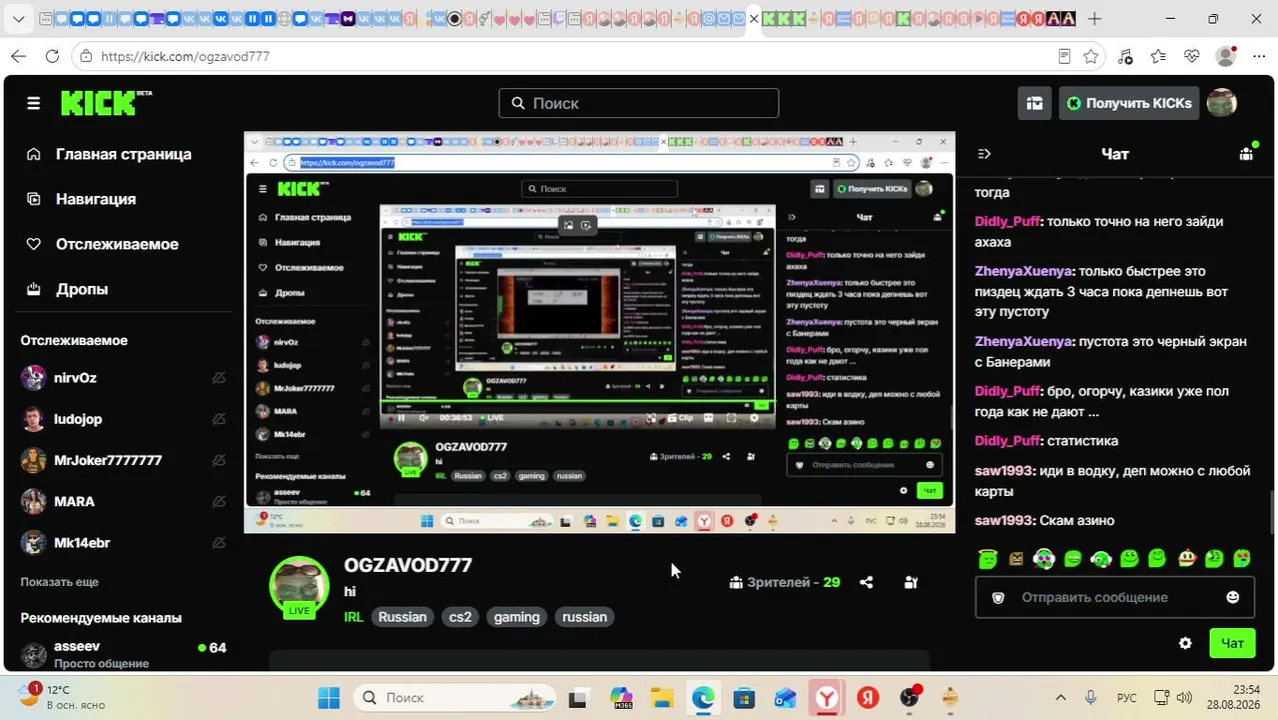This screenshot has height=720, width=1278.
Task: Add browser favorite with star icon
Action: (x=1091, y=56)
